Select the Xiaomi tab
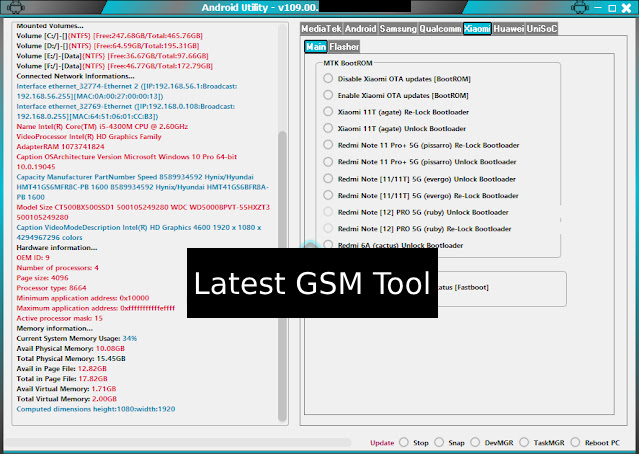The image size is (639, 454). (x=477, y=29)
